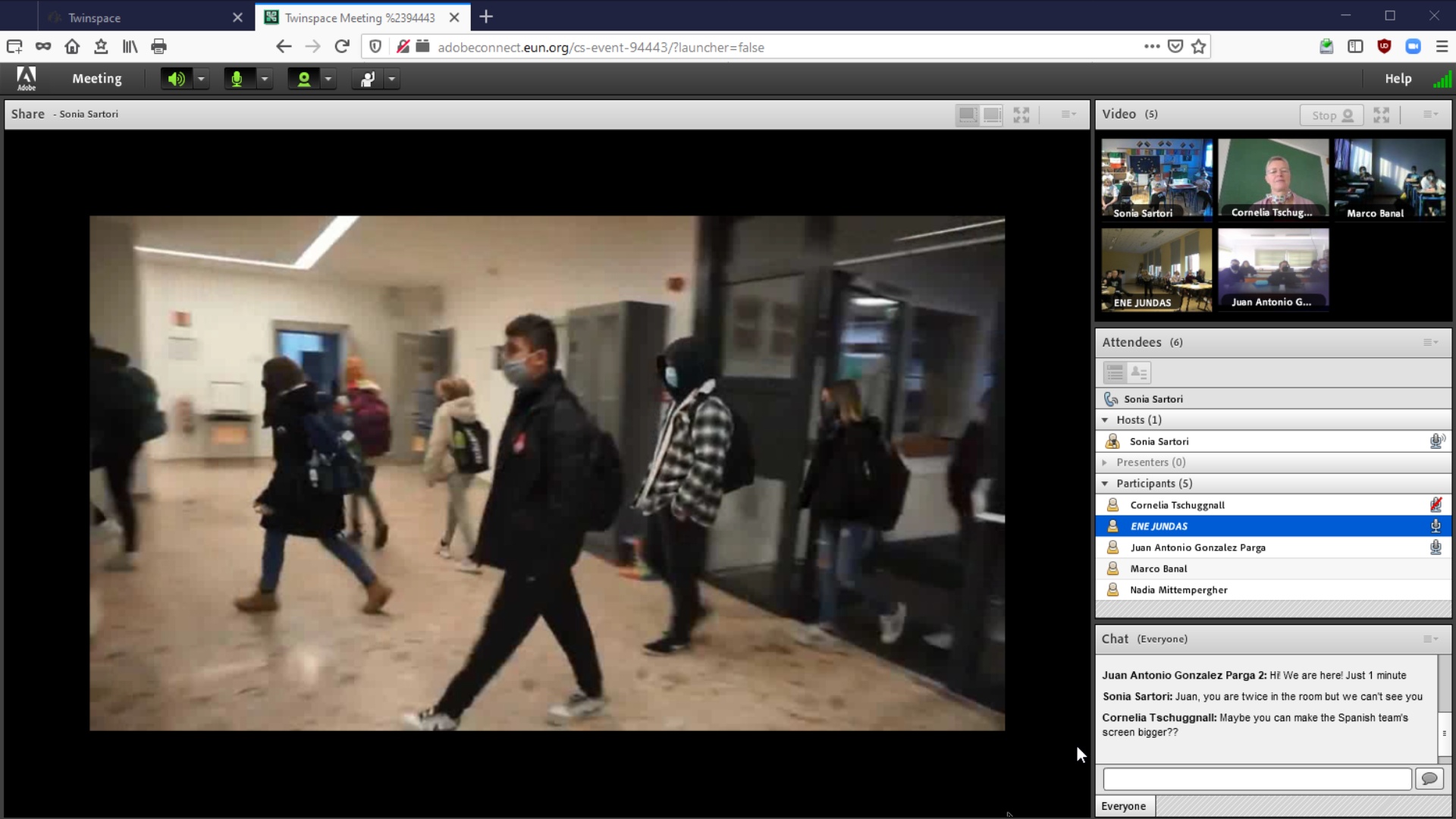Select Cornelia Tschuggnall's video thumbnail

click(x=1273, y=179)
